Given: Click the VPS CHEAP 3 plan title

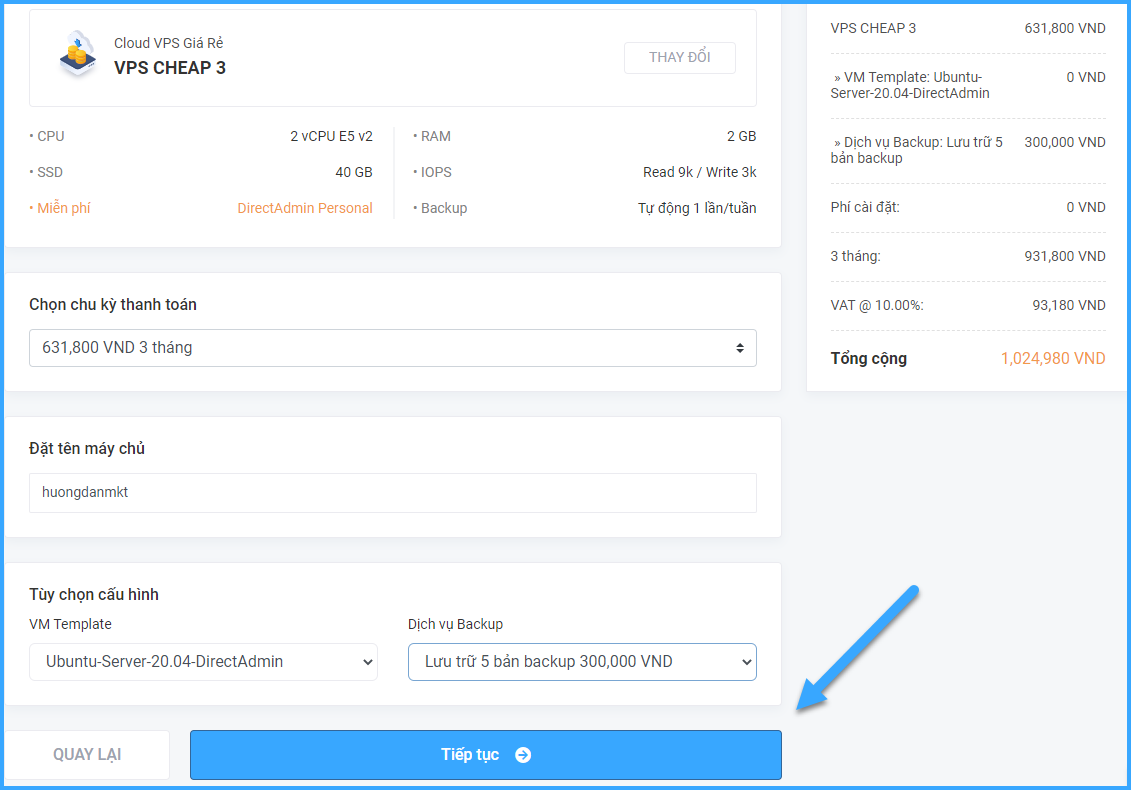Looking at the screenshot, I should pos(170,68).
